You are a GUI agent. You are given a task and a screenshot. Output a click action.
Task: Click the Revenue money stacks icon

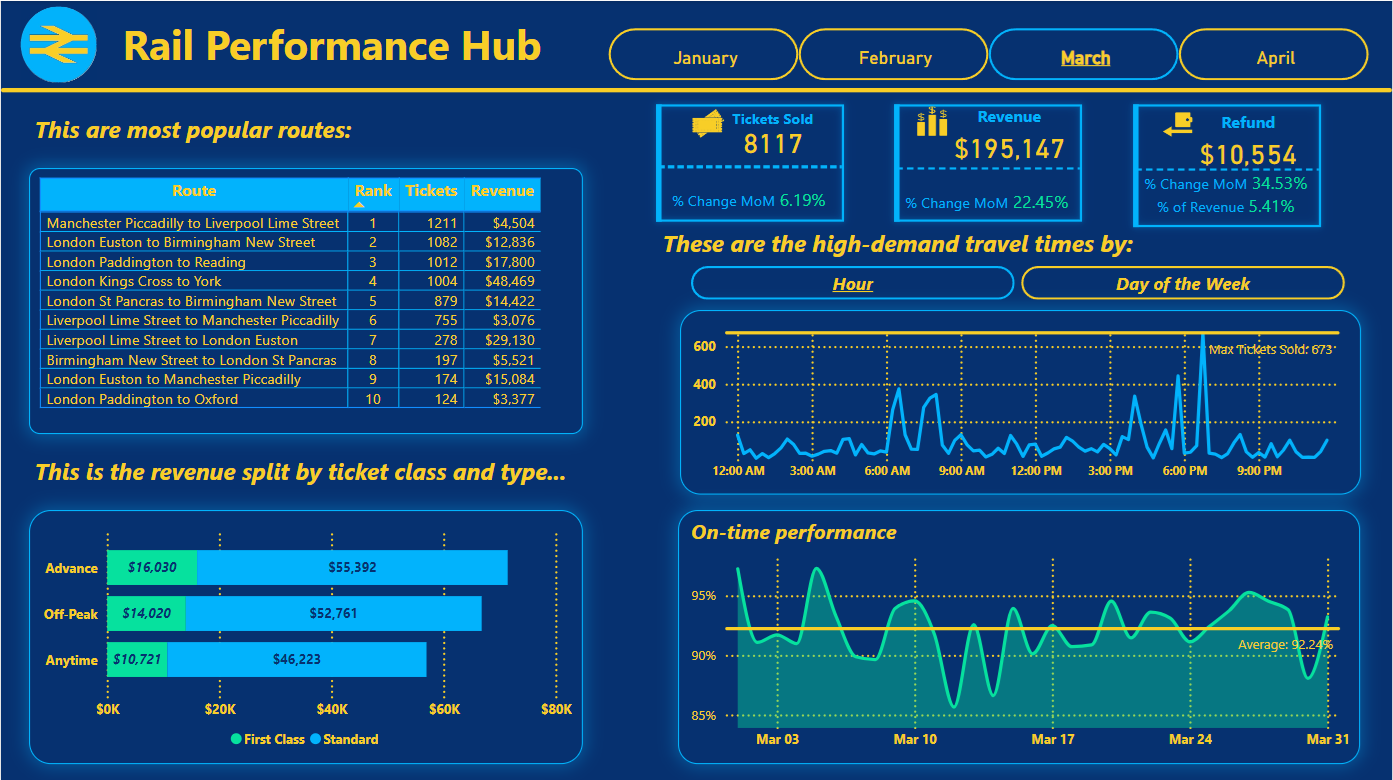click(930, 119)
